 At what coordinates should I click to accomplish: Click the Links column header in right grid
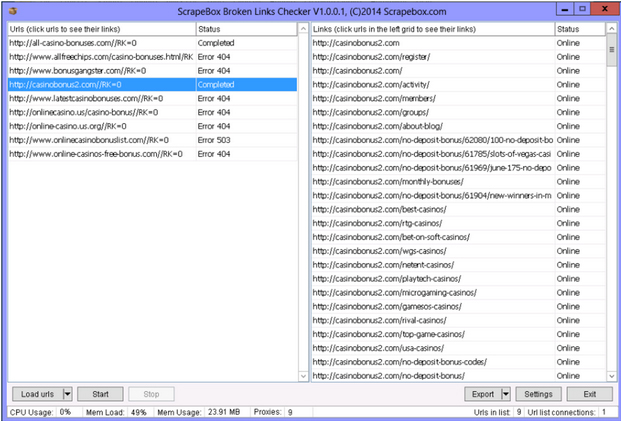[433, 29]
